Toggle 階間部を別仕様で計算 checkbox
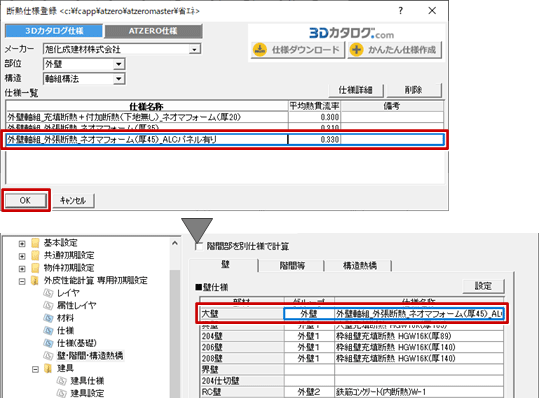539x398 pixels. click(x=199, y=246)
